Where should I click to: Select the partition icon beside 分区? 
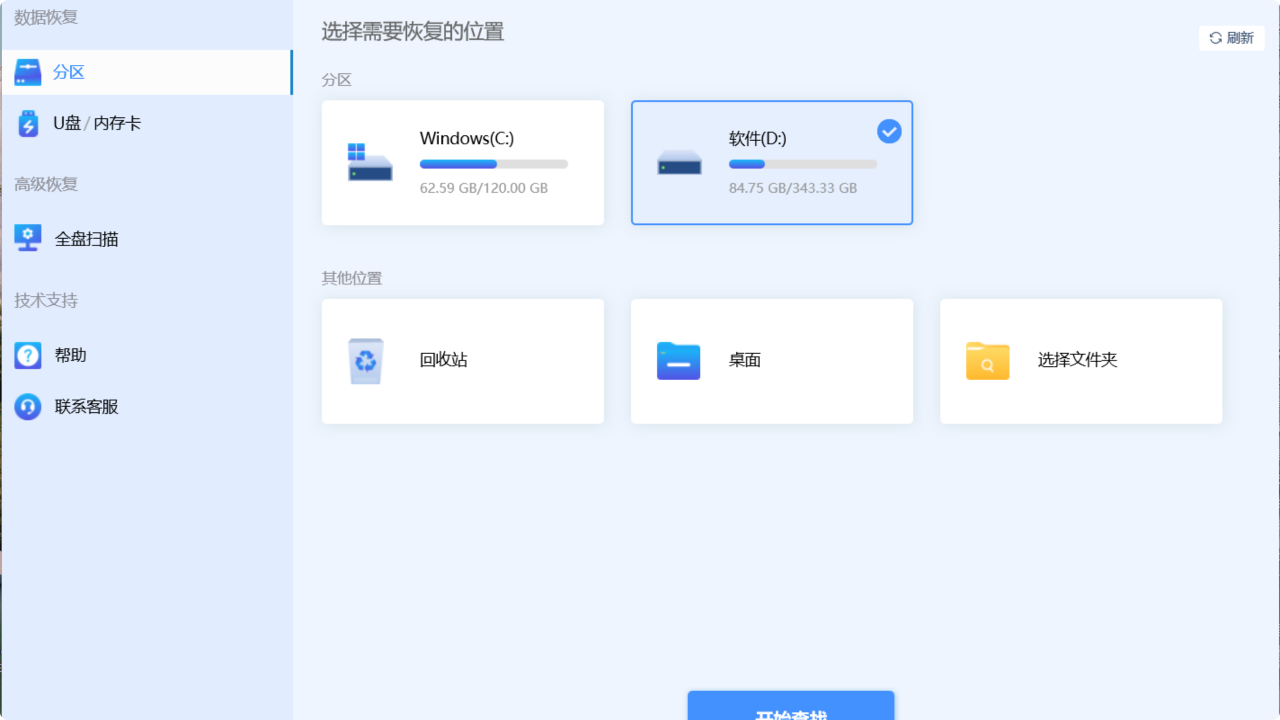(27, 71)
